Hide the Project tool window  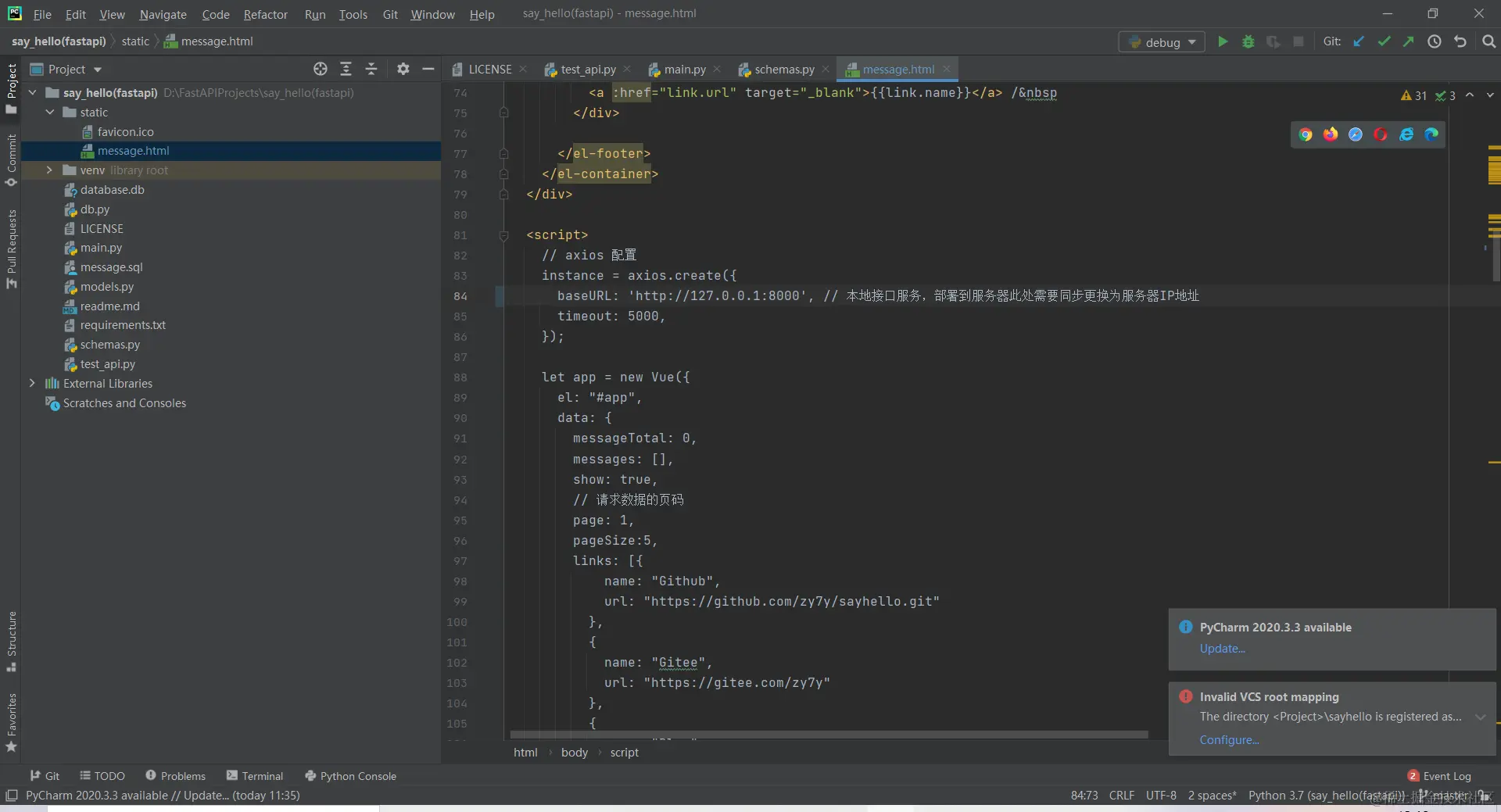pyautogui.click(x=428, y=69)
